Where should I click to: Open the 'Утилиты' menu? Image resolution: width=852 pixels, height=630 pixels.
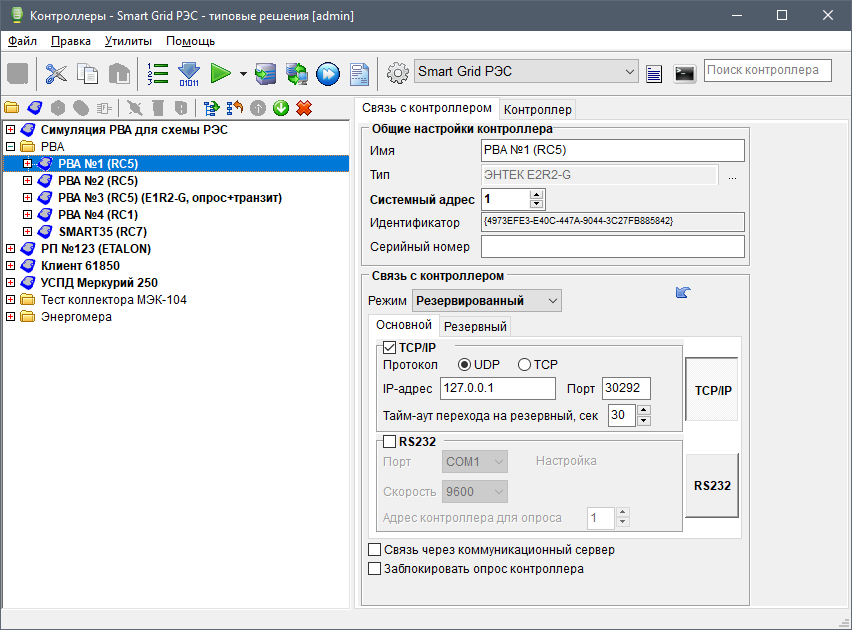[x=128, y=41]
